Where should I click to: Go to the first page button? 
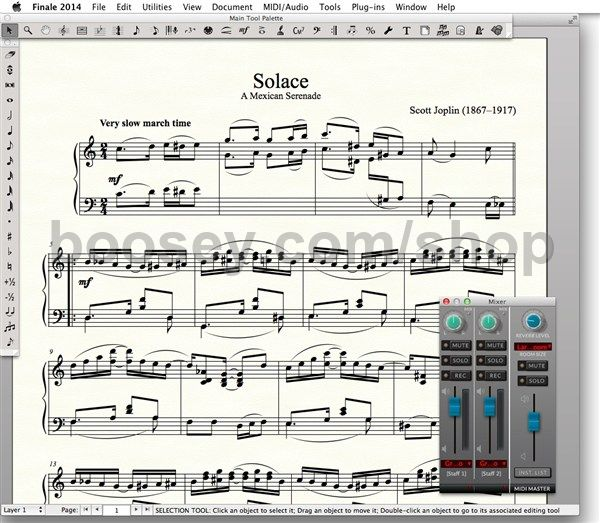click(86, 510)
